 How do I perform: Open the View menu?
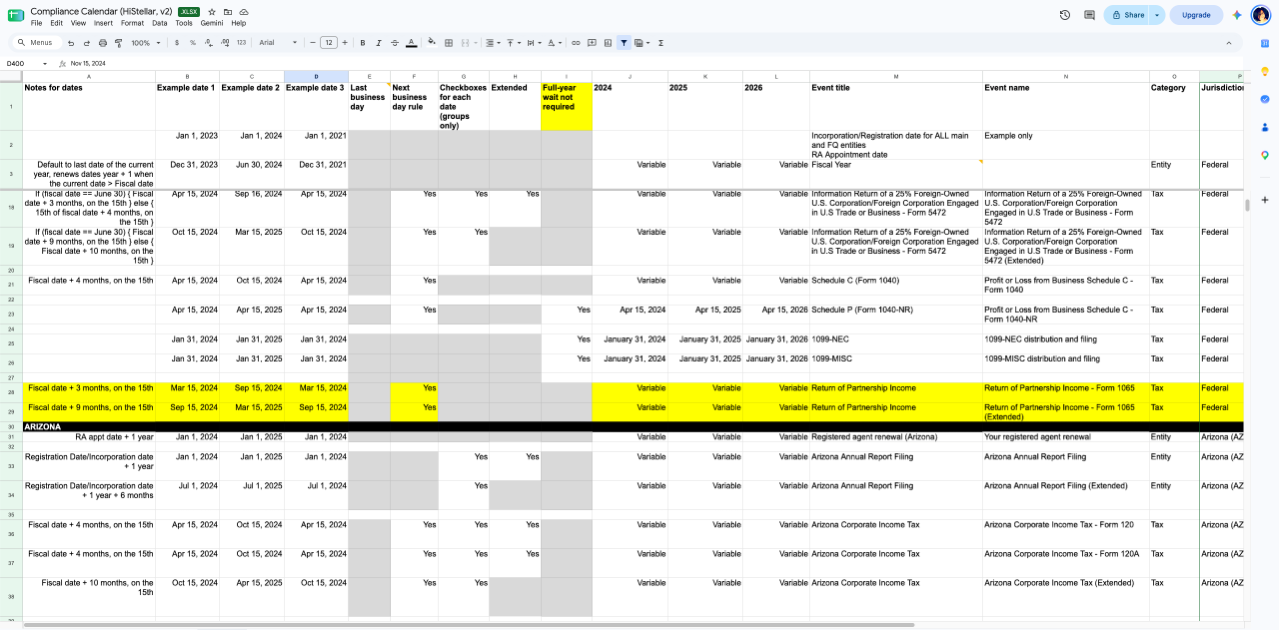(78, 23)
